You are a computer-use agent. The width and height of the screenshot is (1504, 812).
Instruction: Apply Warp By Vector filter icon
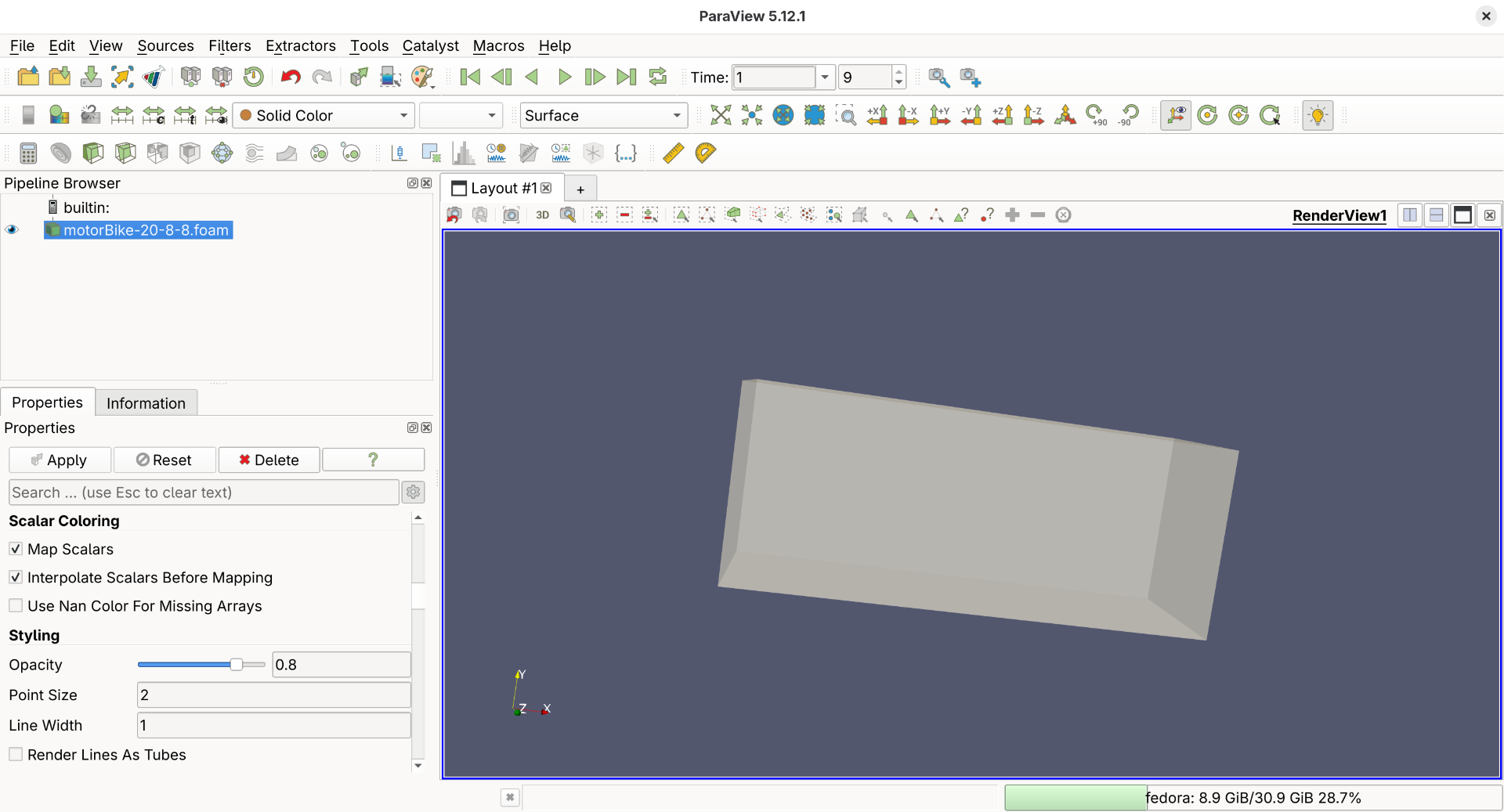[x=287, y=153]
